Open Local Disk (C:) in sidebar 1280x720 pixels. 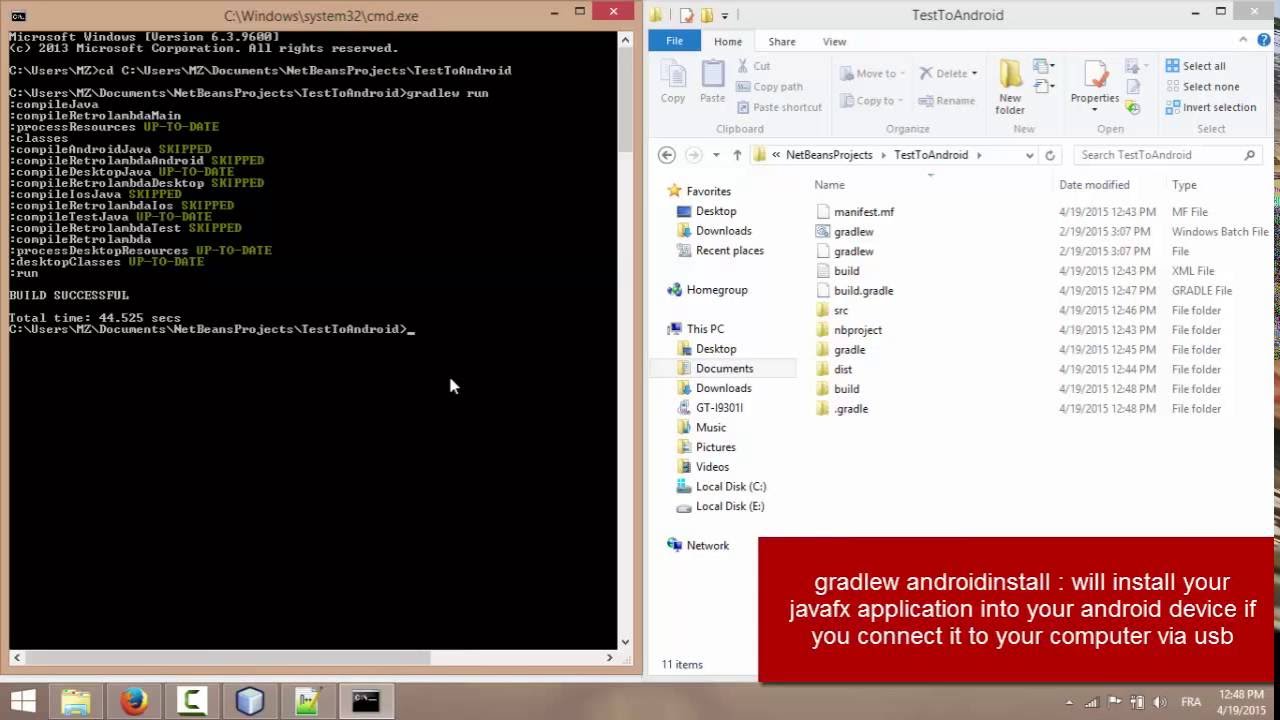(x=730, y=486)
